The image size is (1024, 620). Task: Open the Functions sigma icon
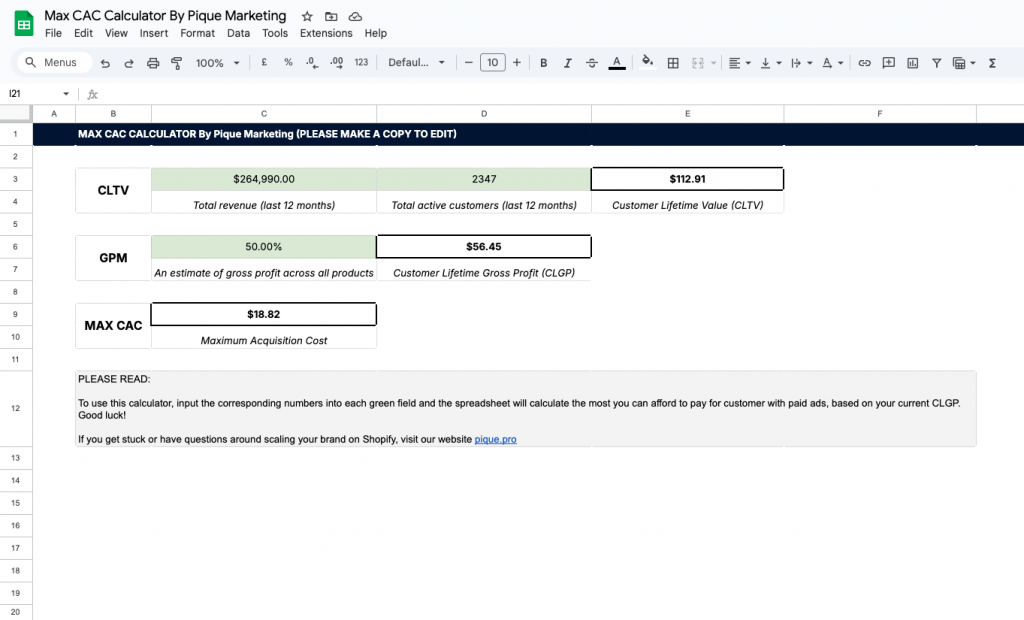[x=992, y=63]
